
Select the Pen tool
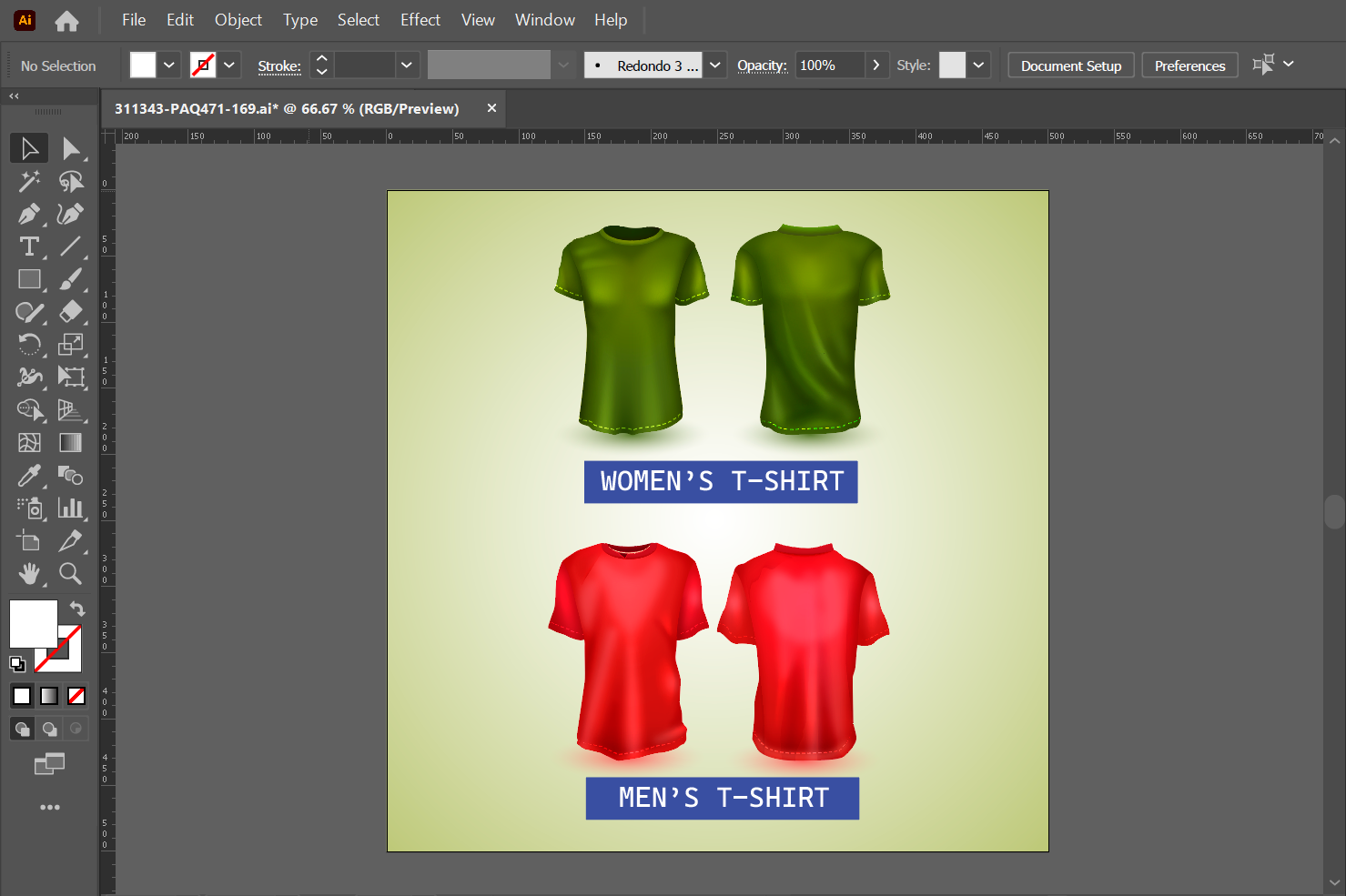click(x=29, y=214)
